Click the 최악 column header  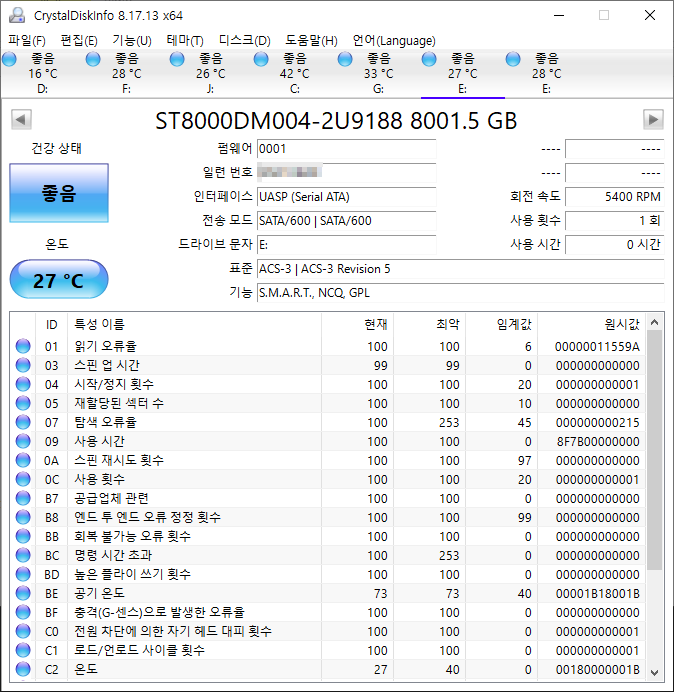pyautogui.click(x=429, y=324)
